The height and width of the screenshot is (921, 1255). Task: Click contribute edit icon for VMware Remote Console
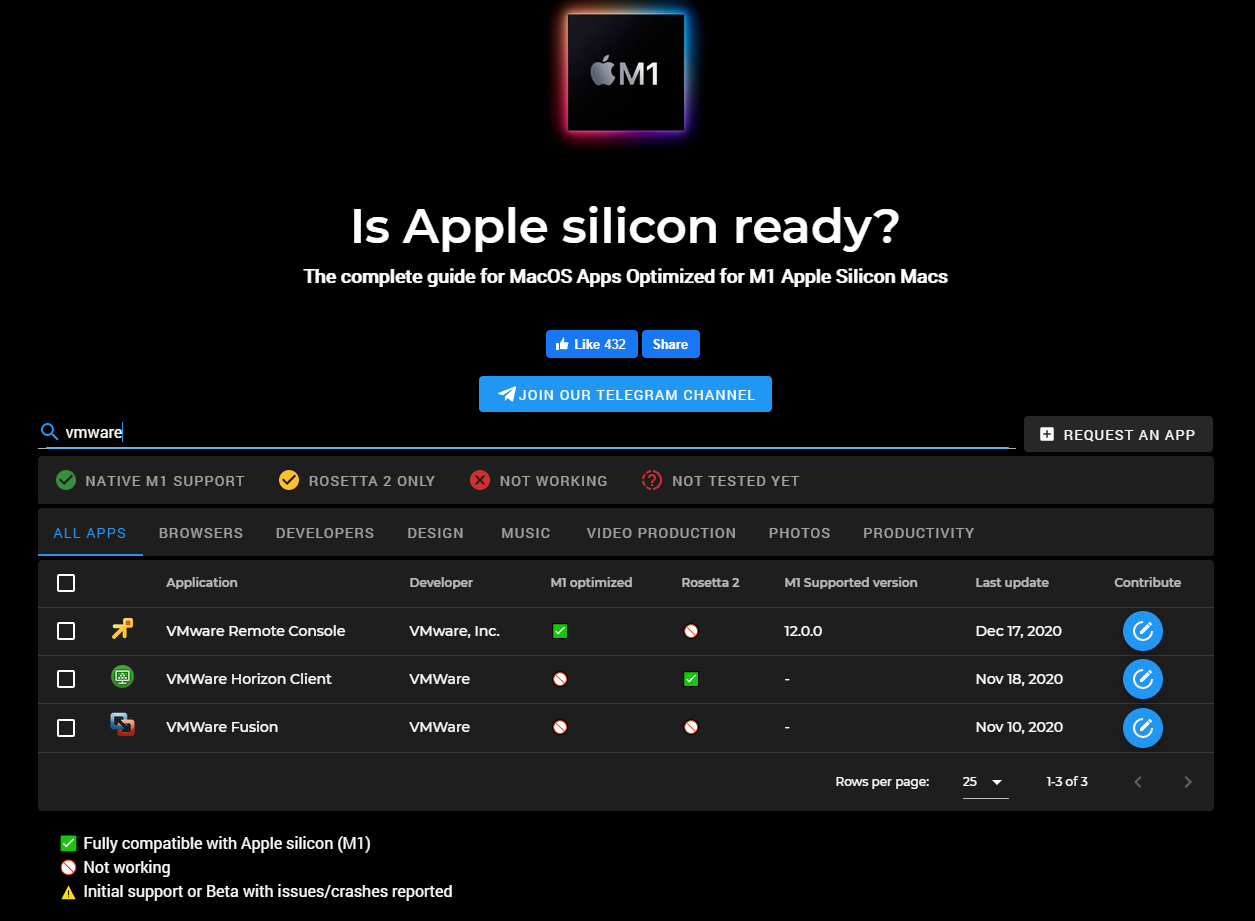point(1143,631)
